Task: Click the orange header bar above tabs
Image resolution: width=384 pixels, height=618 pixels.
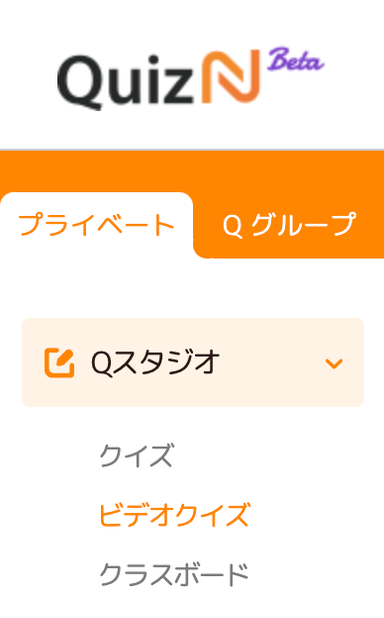Action: click(x=192, y=171)
